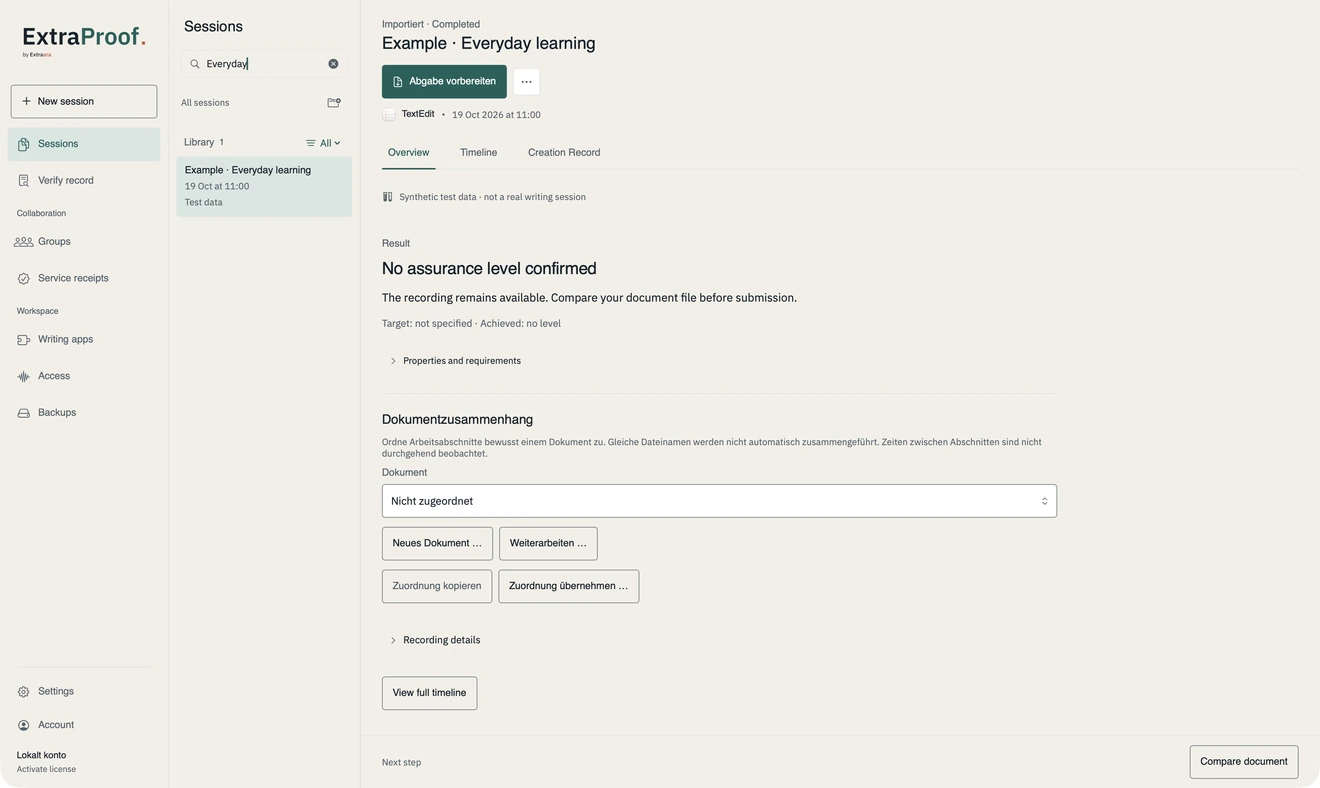Click the ExtraProof logo
This screenshot has height=788, width=1320.
(84, 41)
